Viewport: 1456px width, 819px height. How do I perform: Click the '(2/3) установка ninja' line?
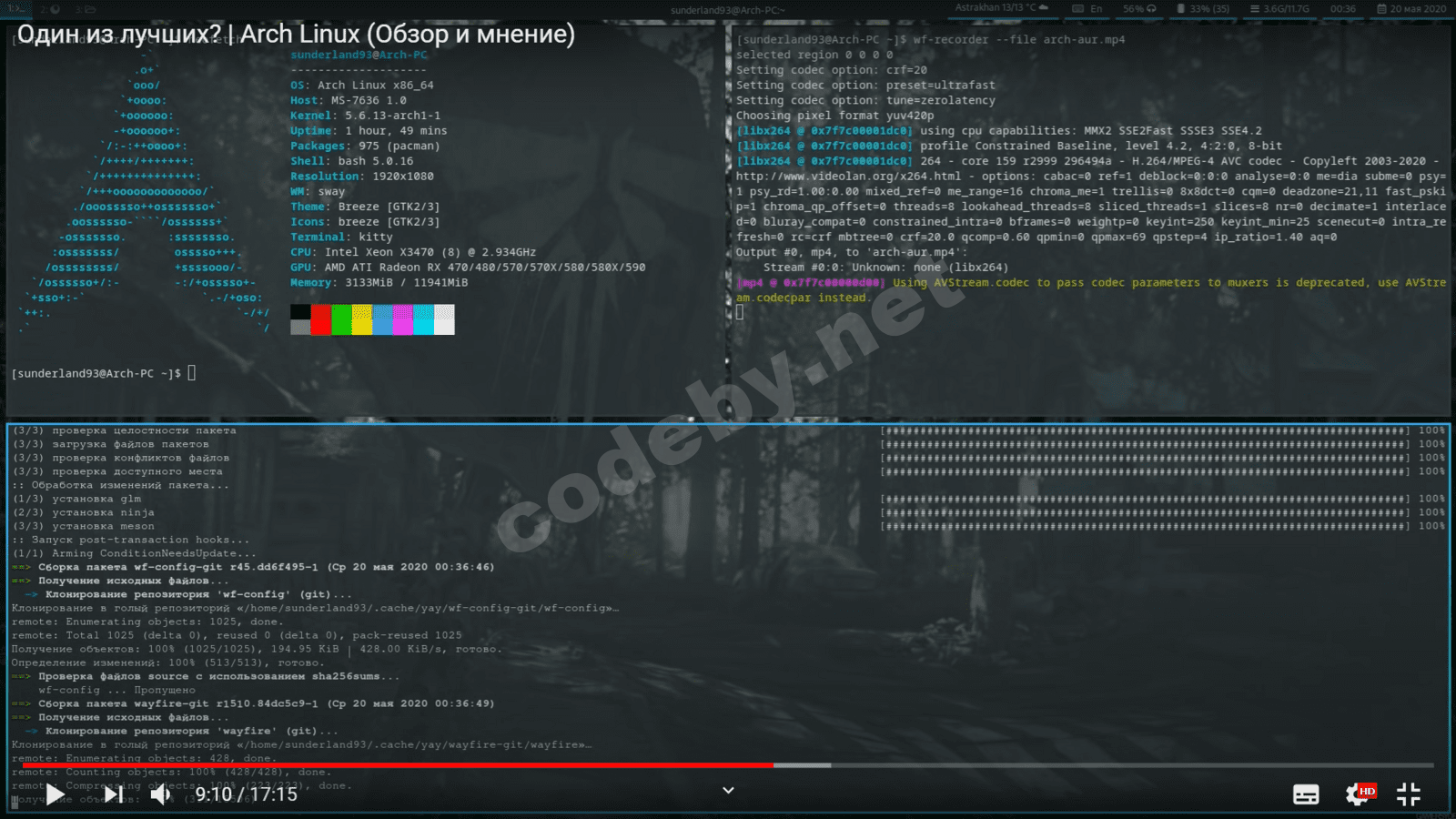pos(83,512)
